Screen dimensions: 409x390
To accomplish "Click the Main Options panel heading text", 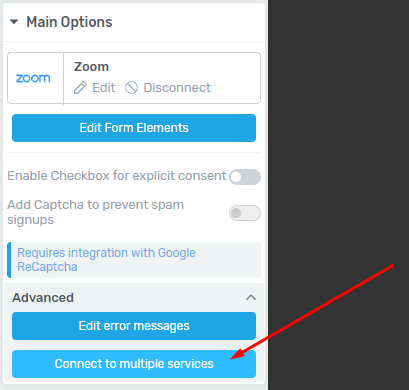I will point(69,22).
